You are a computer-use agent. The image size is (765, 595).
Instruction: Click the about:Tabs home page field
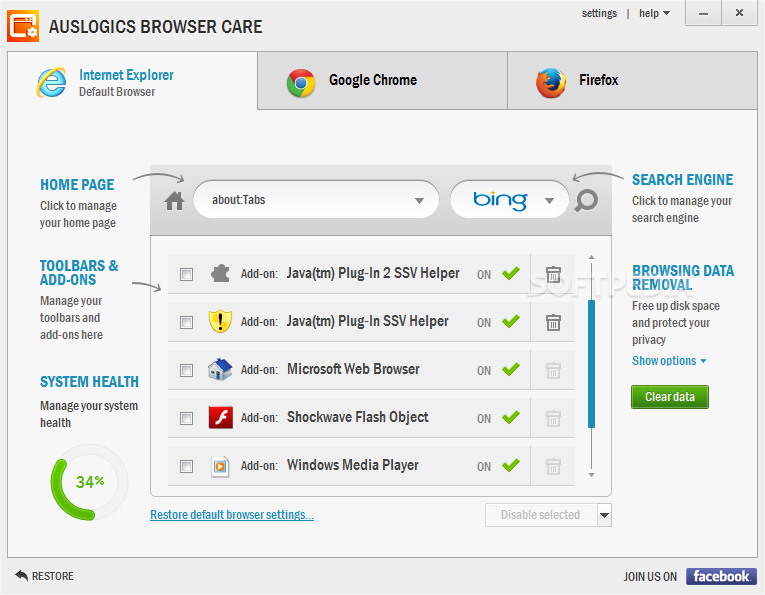pos(316,200)
